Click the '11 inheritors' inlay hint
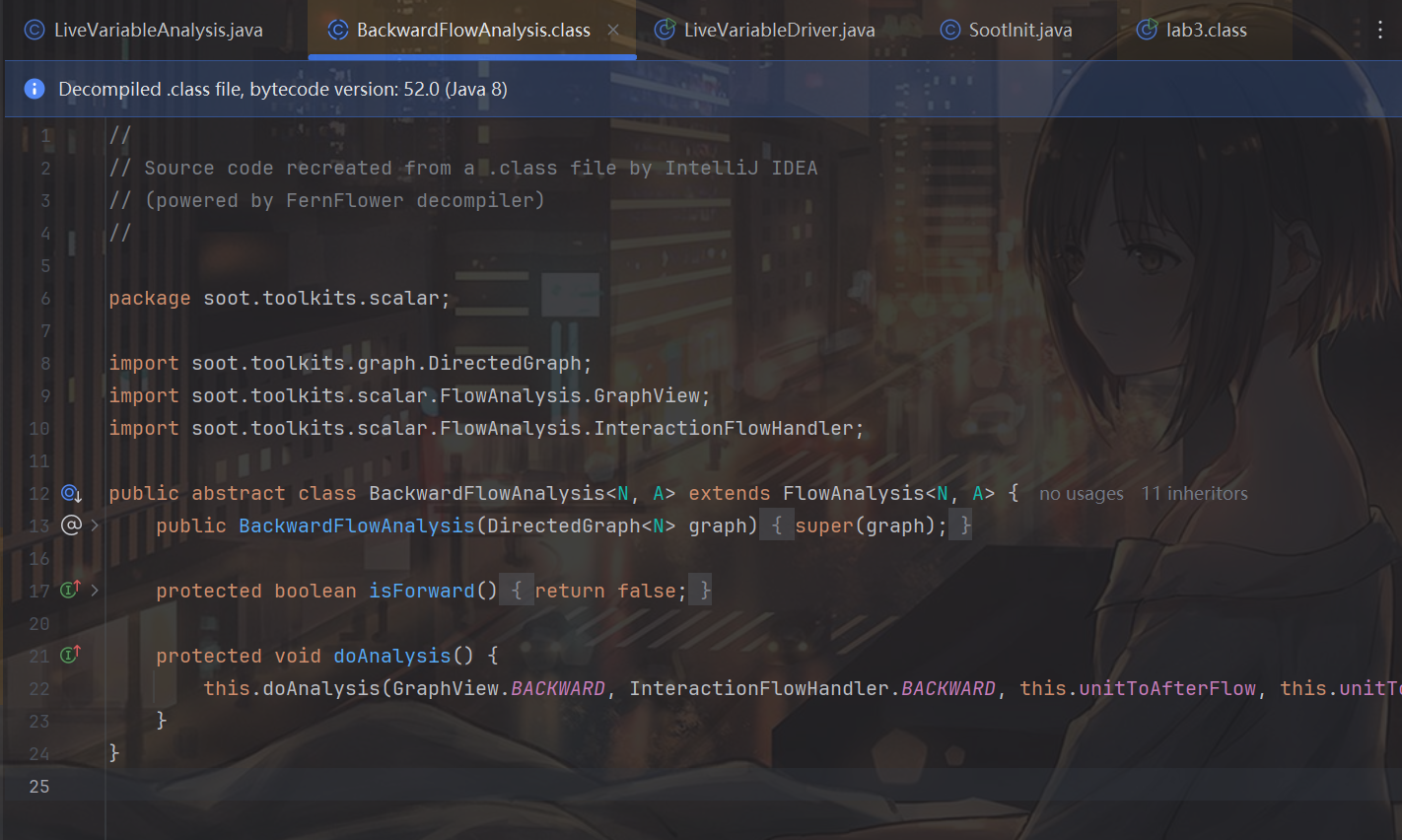This screenshot has height=840, width=1402. tap(1194, 494)
